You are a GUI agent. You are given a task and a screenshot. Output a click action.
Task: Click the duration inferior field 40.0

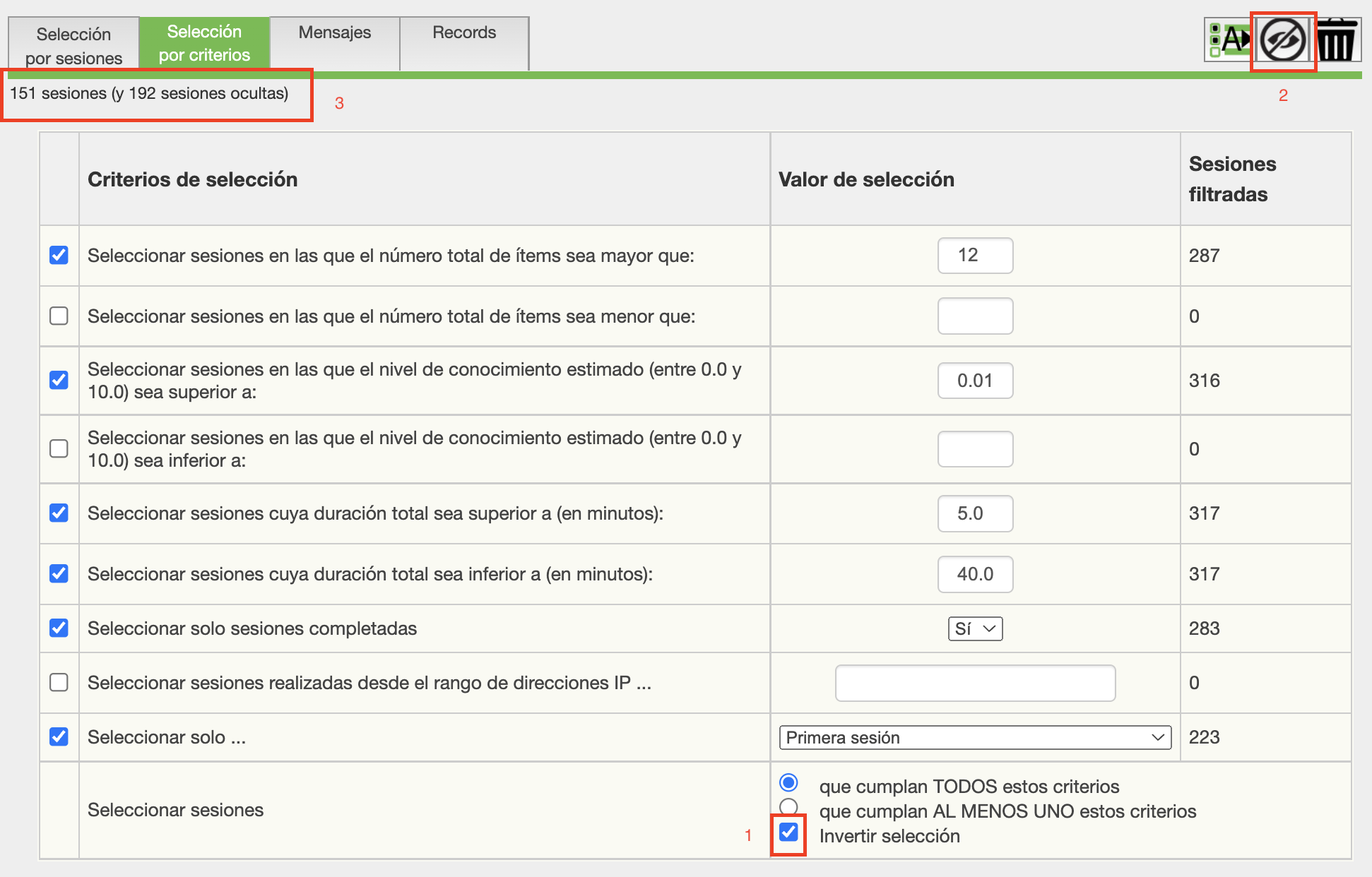975,574
